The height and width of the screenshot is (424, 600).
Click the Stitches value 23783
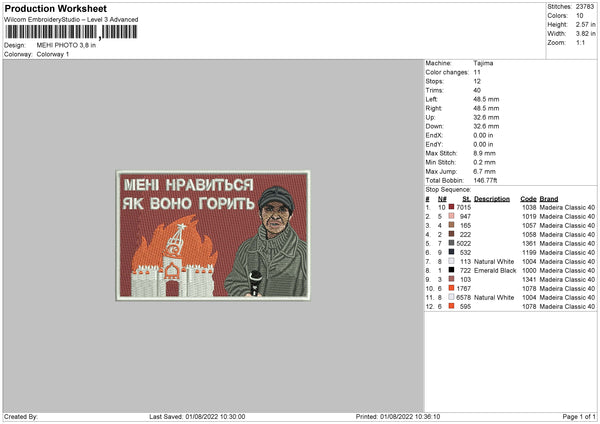585,7
